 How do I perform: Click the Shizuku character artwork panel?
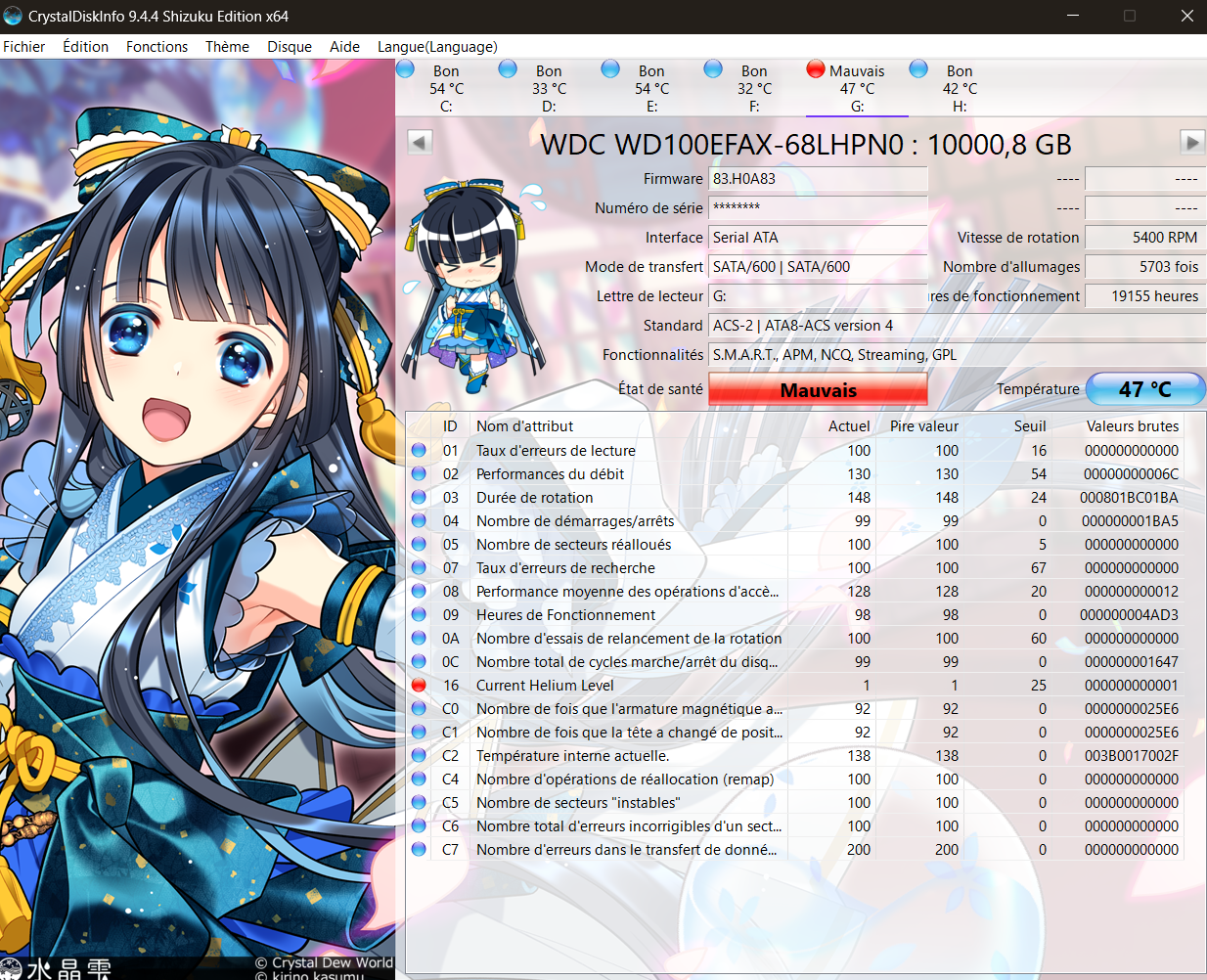[197, 519]
